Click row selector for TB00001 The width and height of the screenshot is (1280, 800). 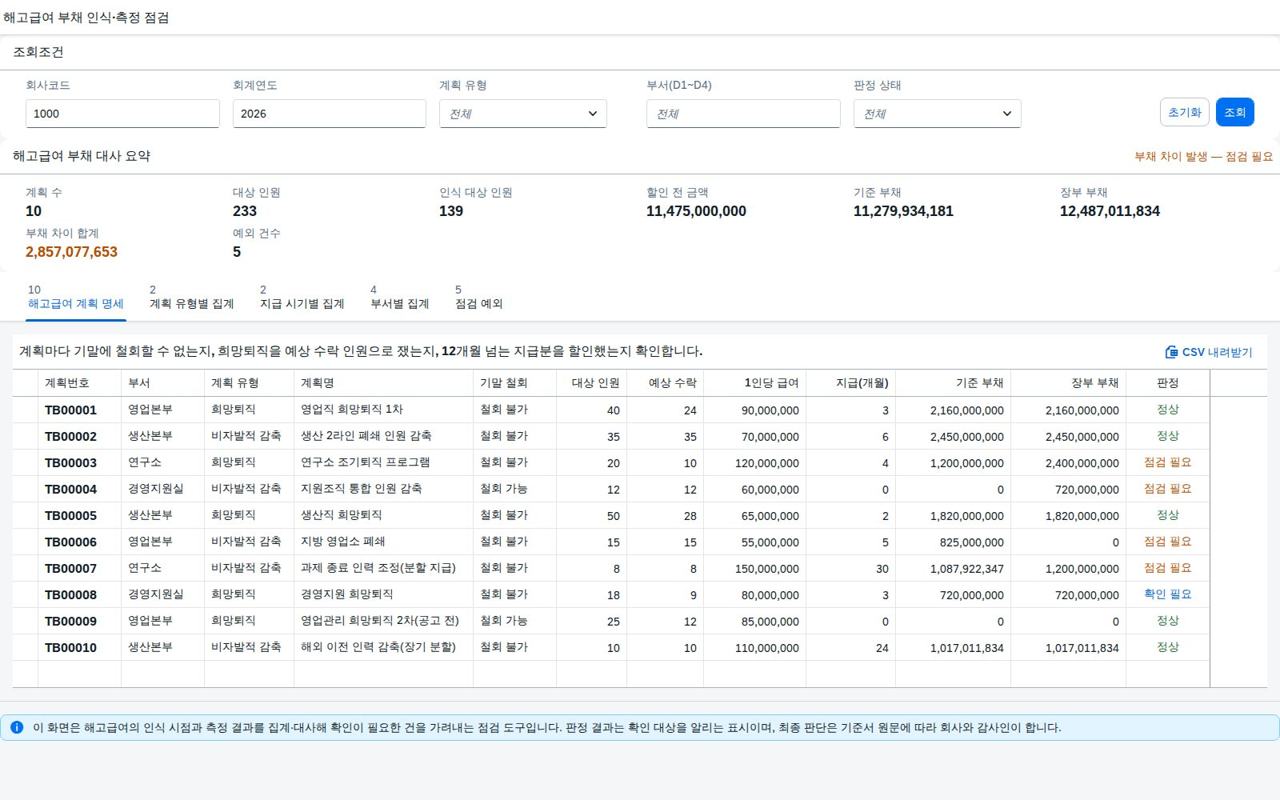click(25, 410)
